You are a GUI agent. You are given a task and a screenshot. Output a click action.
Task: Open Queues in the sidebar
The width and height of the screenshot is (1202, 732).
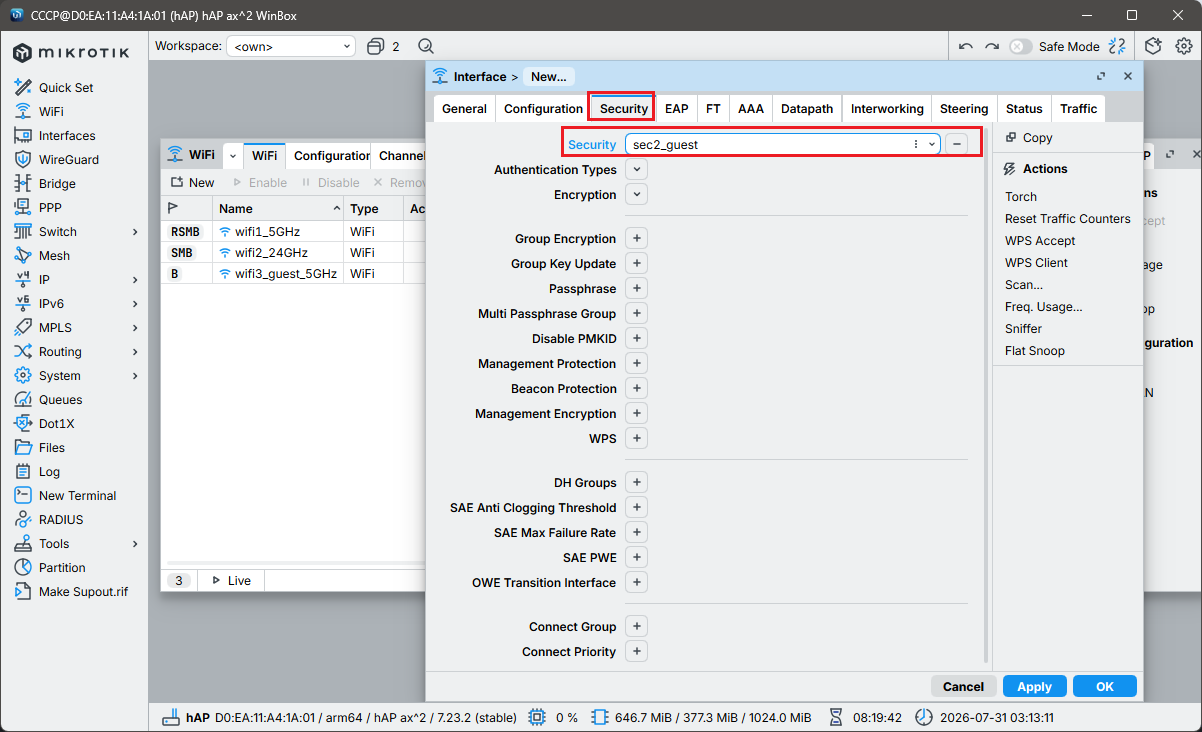coord(60,400)
